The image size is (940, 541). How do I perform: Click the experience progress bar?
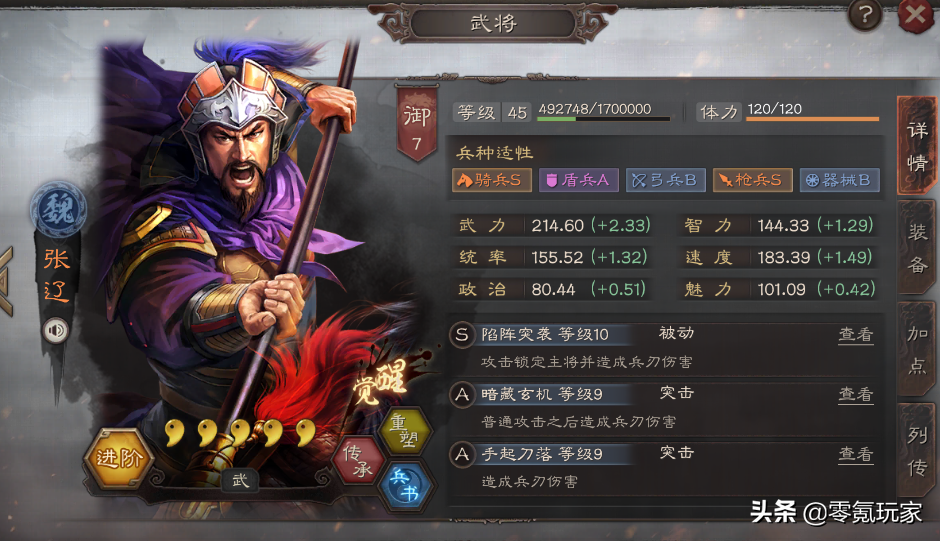603,119
